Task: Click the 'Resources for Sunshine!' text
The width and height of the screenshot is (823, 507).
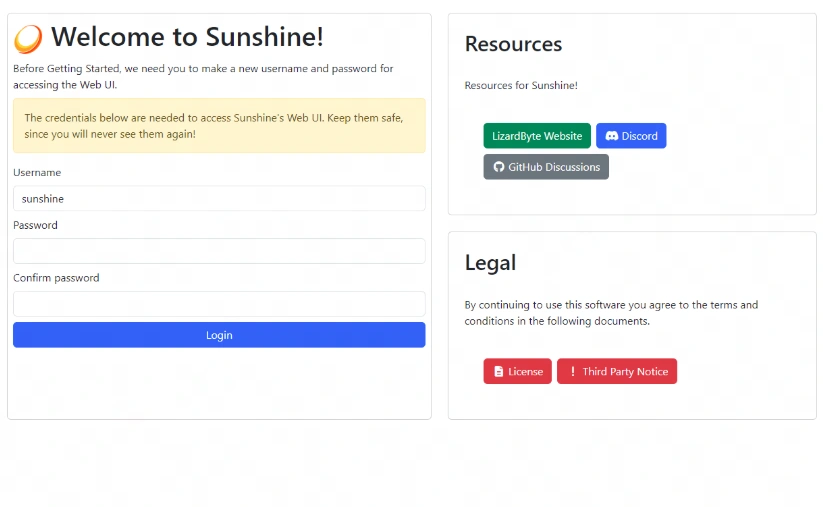Action: 521,86
